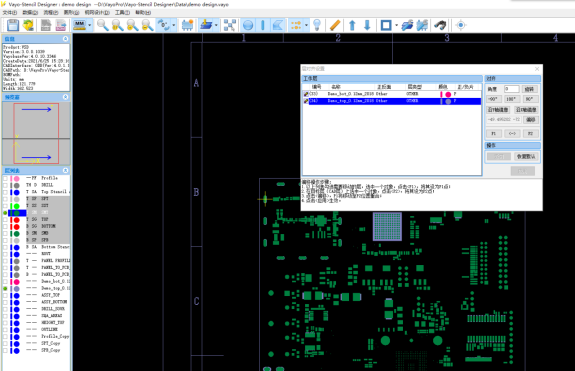
Task: Toggle the DRILL_ZONE layer checkbox
Action: point(5,309)
